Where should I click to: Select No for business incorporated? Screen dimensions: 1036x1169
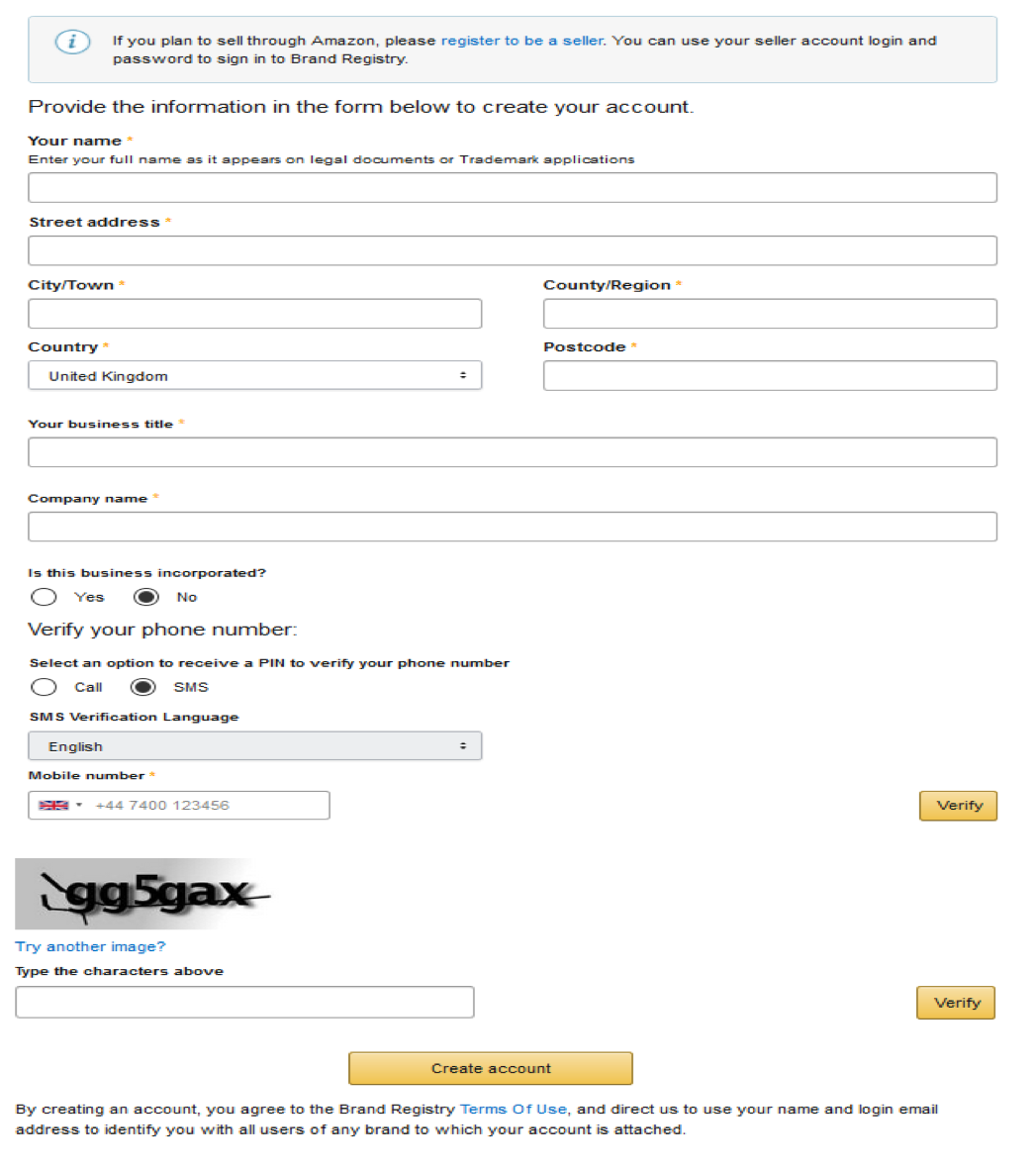[146, 597]
